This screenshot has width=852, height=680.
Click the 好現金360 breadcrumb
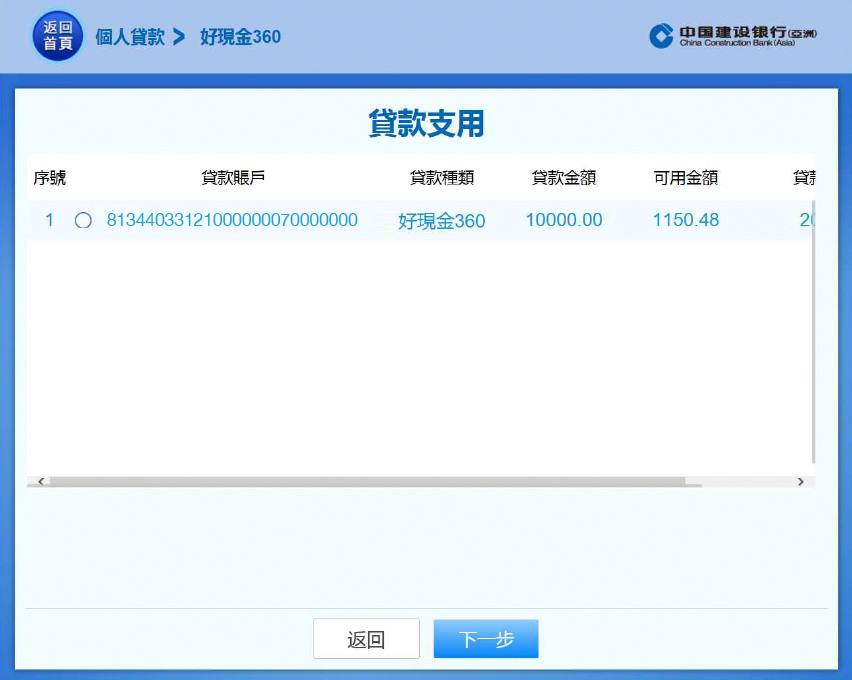pos(240,37)
